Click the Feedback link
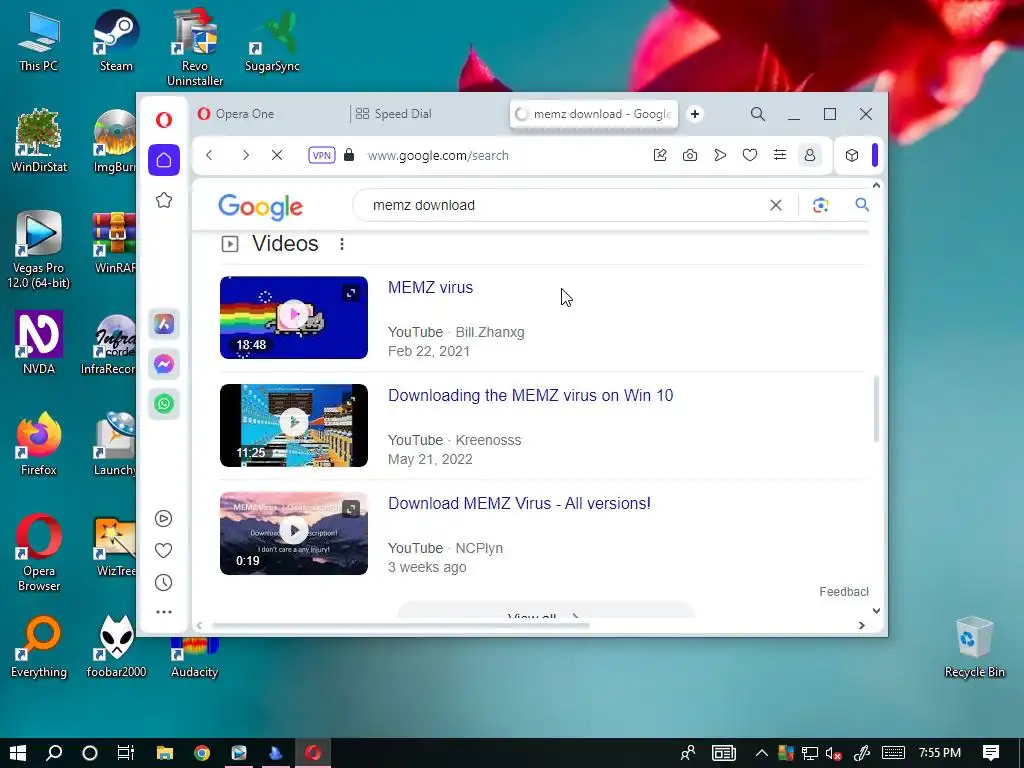Screen dimensions: 1024x768 (844, 592)
